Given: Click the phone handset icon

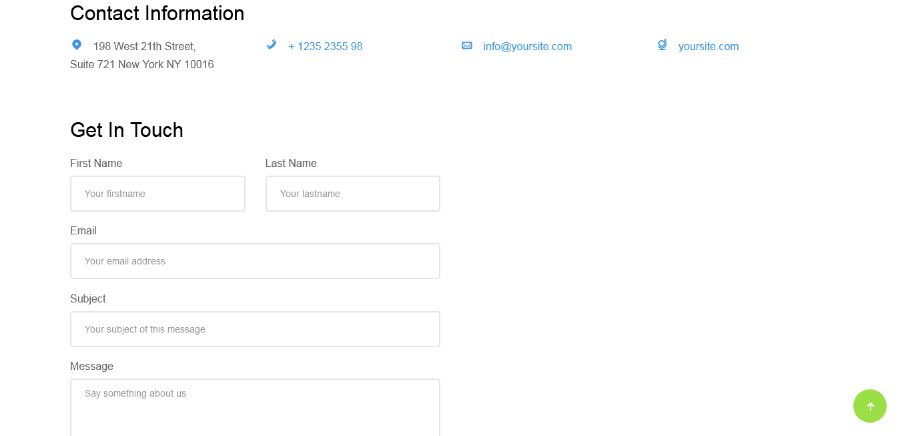Looking at the screenshot, I should click(271, 44).
